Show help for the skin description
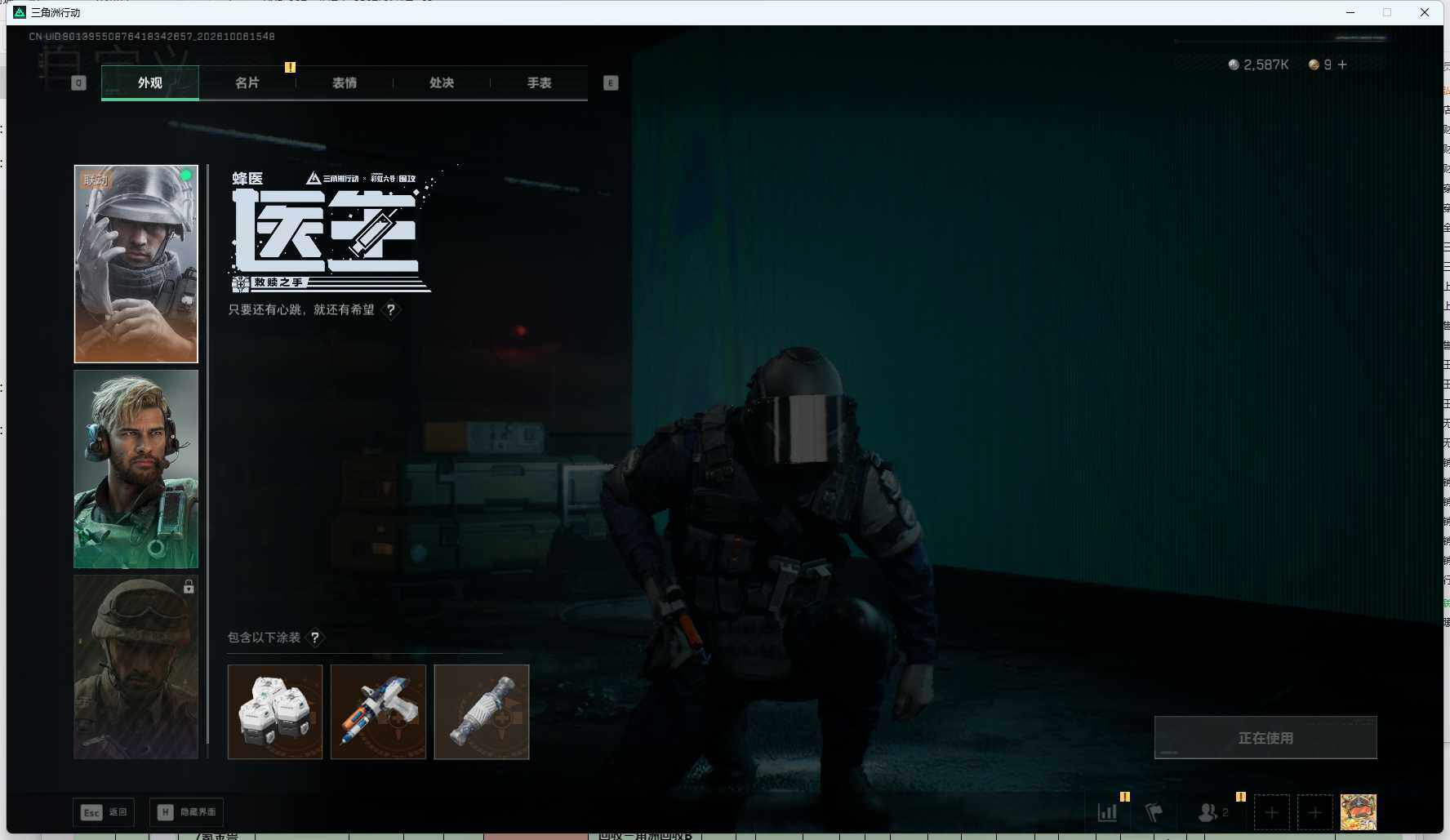The width and height of the screenshot is (1450, 840). pos(391,310)
